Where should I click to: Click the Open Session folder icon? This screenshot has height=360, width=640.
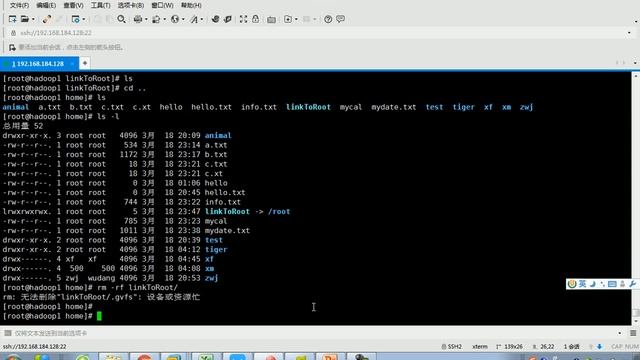(24, 19)
